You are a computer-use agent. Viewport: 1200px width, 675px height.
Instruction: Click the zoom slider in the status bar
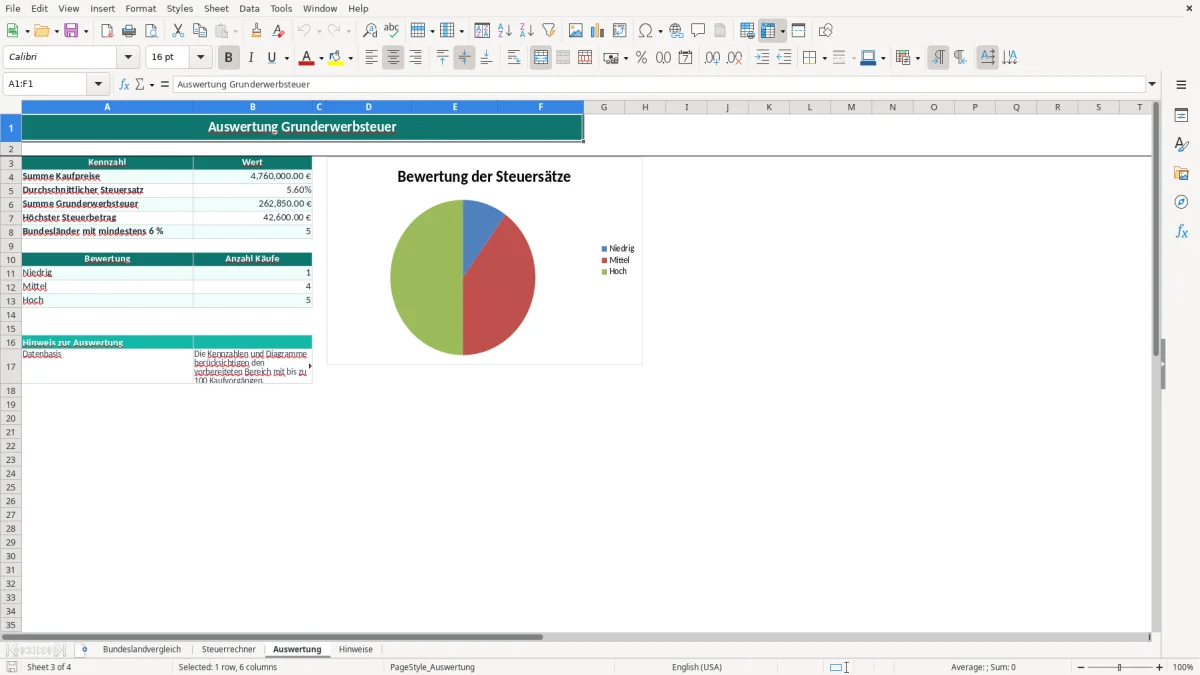[x=1120, y=667]
